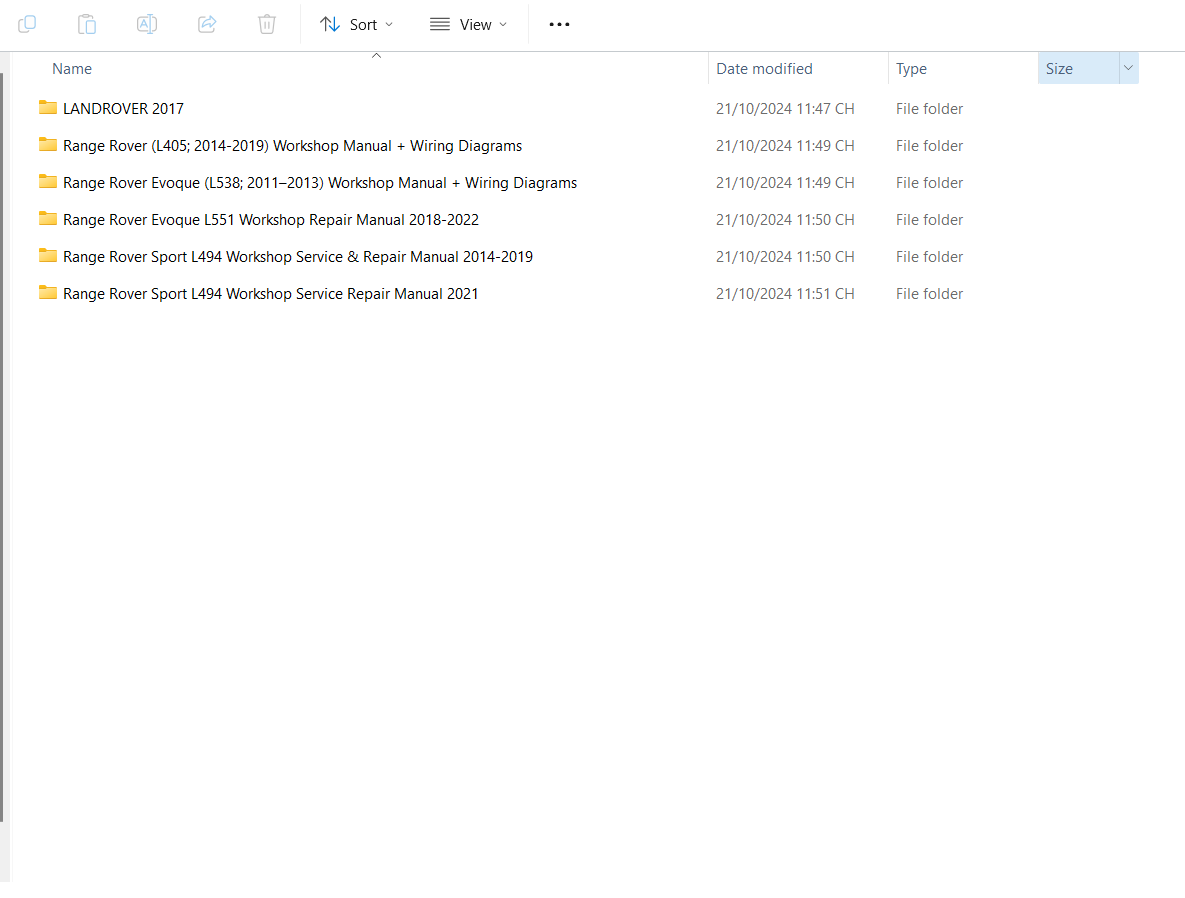Click the Copy icon in toolbar
Screen dimensions: 1185x898
[27, 24]
